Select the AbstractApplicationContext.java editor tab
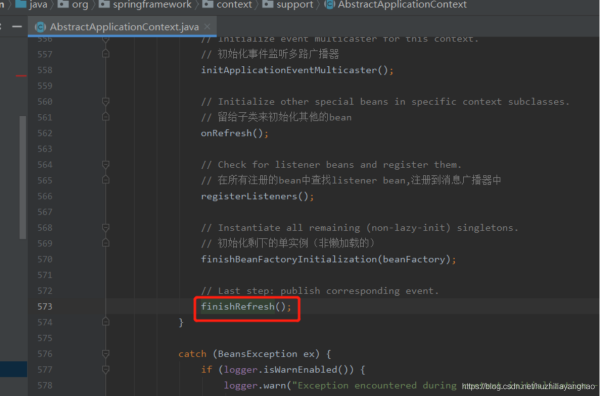This screenshot has height=396, width=600. tap(122, 26)
